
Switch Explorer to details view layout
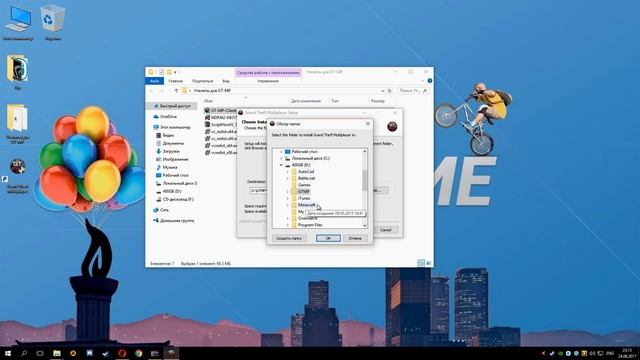420,263
